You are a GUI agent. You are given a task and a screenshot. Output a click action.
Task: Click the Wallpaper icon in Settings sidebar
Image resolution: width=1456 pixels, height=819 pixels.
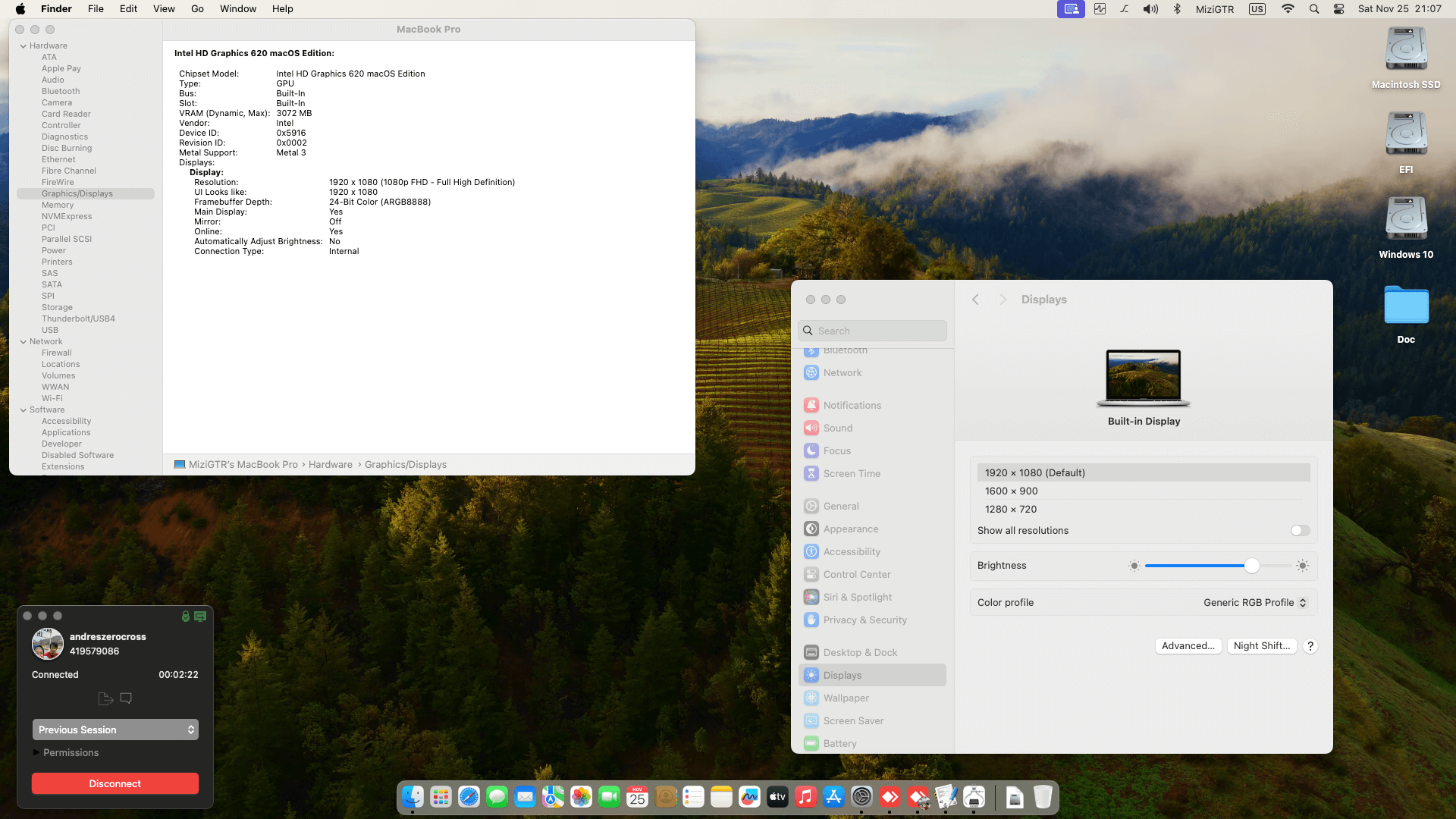[811, 698]
